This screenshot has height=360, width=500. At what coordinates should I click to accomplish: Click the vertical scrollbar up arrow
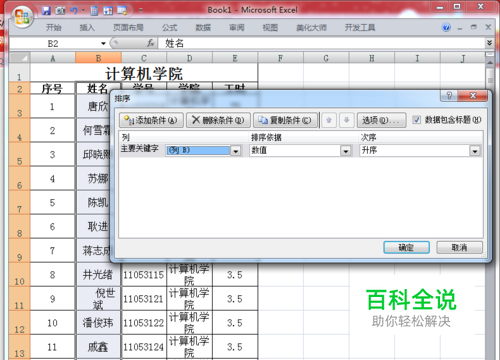[x=490, y=62]
